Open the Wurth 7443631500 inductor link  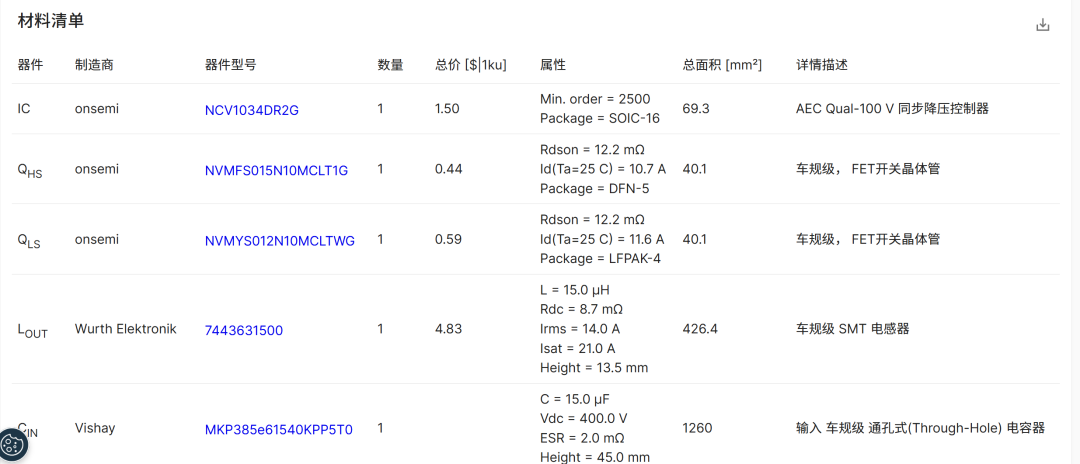click(x=244, y=330)
